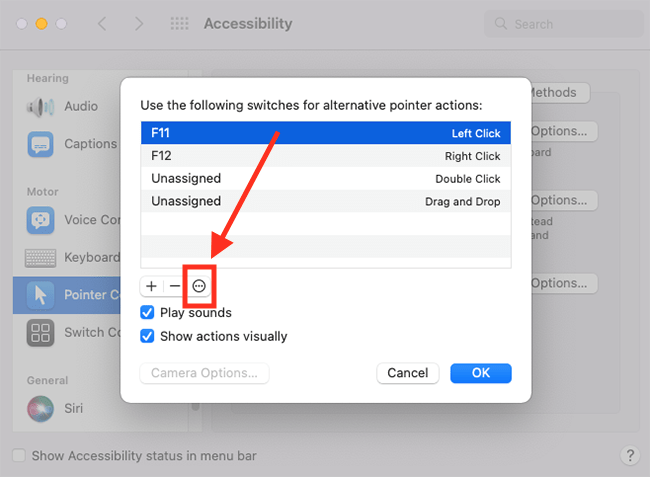Show all preferences grid icon
Screen dimensions: 650x477
pos(179,24)
